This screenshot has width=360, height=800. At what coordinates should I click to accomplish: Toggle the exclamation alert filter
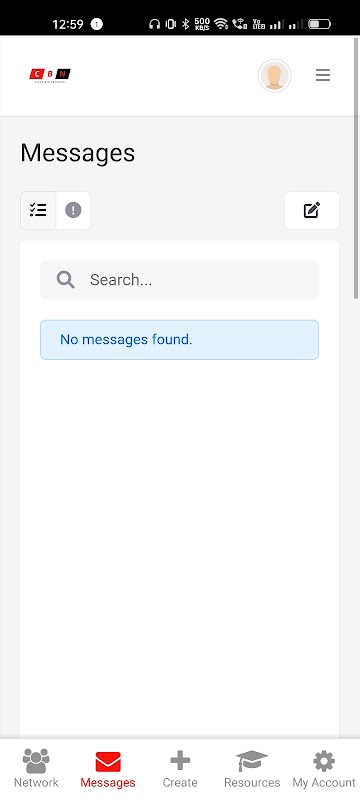73,210
